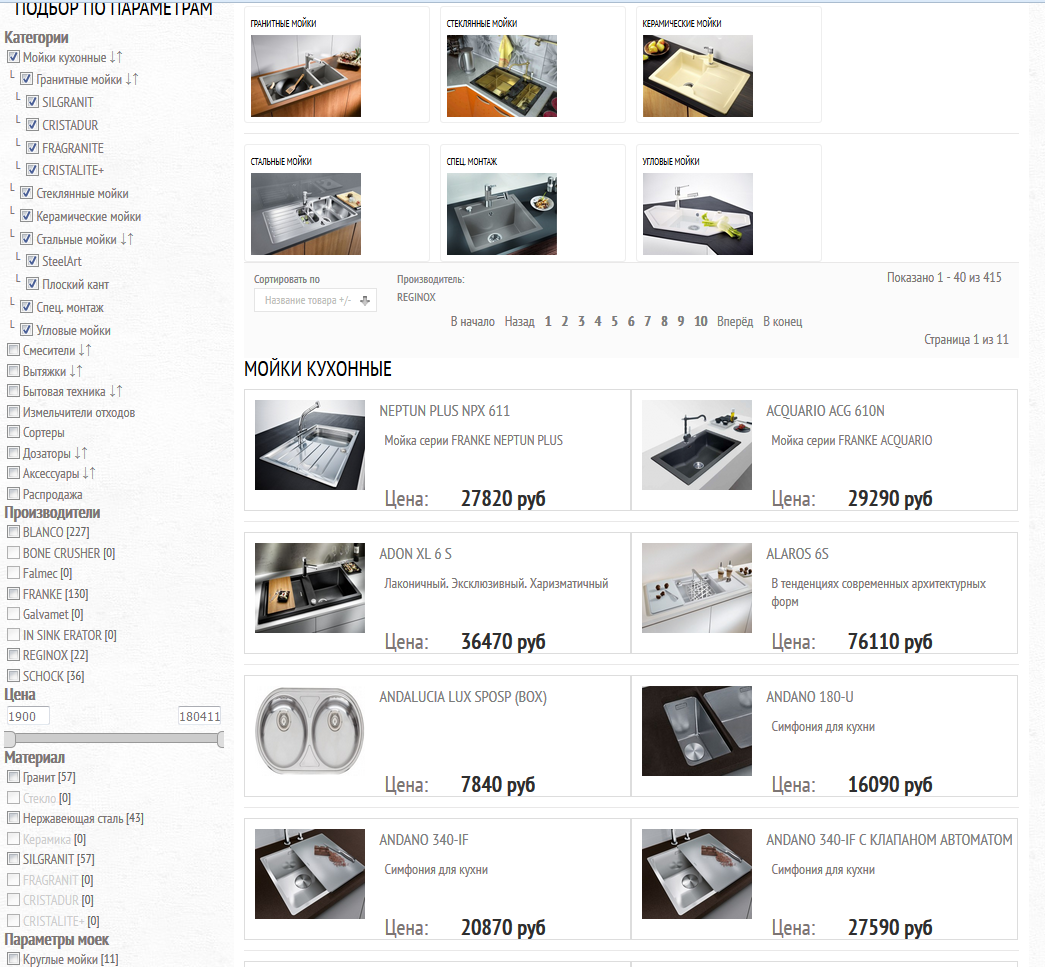Open the Спец. монтаж category tile
Image resolution: width=1045 pixels, height=967 pixels.
click(x=532, y=203)
